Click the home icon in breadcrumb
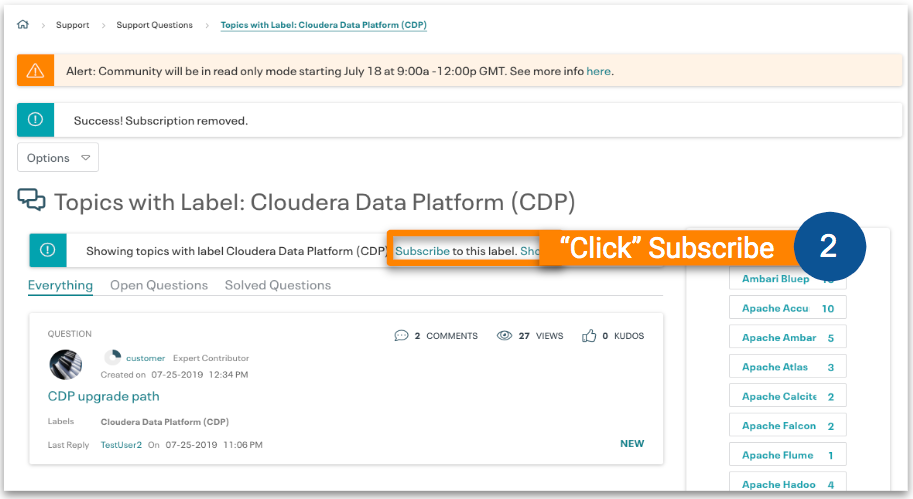913x499 pixels. pos(23,25)
